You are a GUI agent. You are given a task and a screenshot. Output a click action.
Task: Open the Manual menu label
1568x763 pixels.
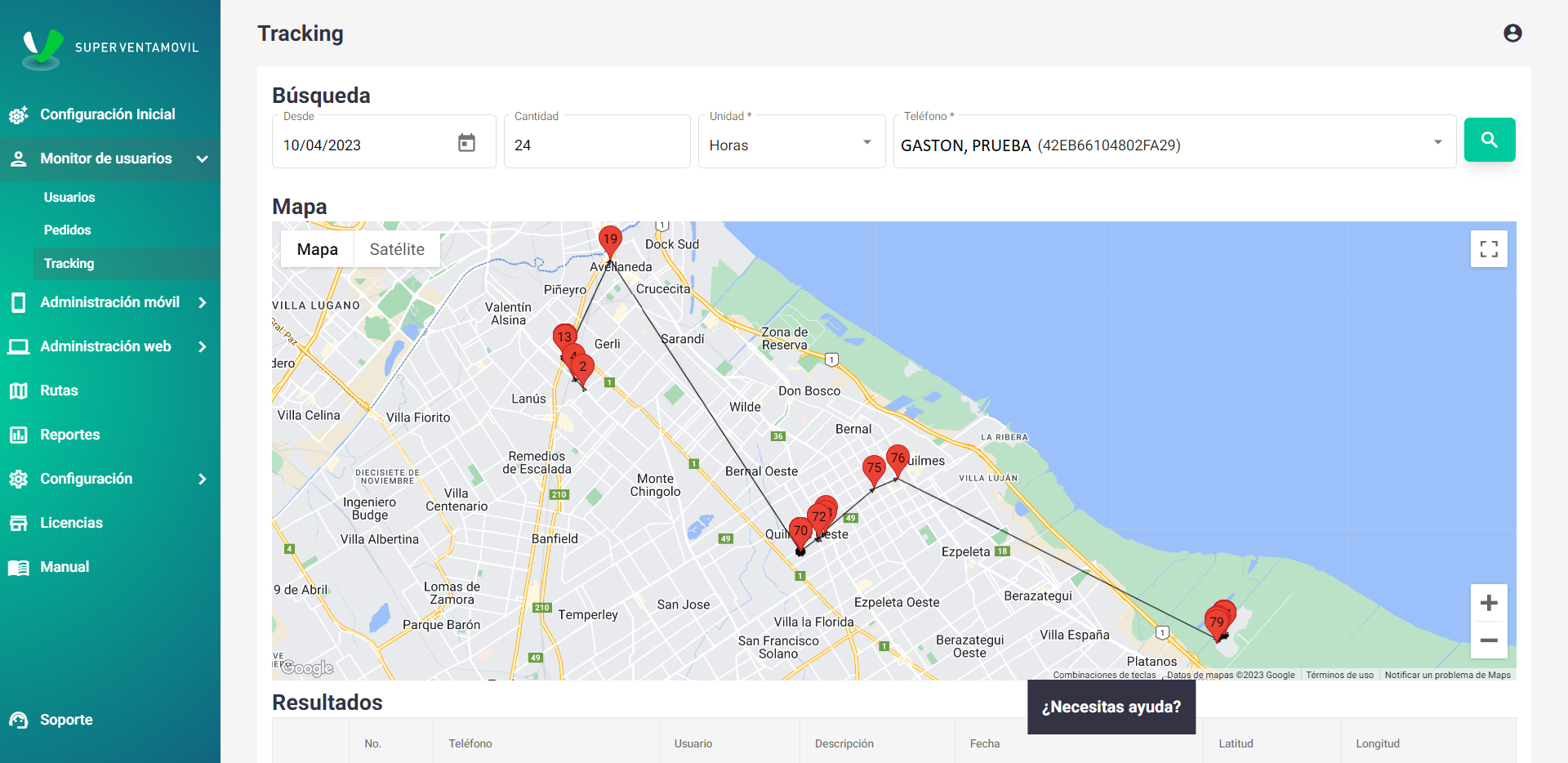pos(65,567)
